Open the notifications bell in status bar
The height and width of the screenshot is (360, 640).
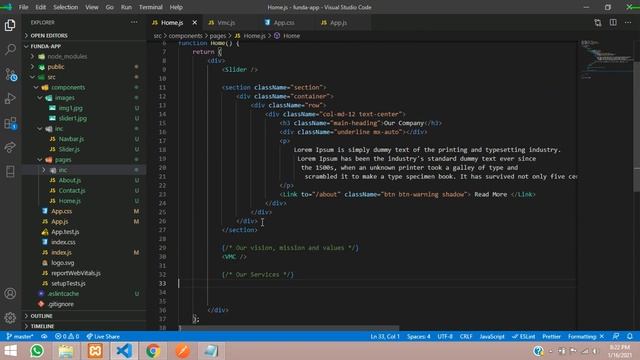(630, 336)
